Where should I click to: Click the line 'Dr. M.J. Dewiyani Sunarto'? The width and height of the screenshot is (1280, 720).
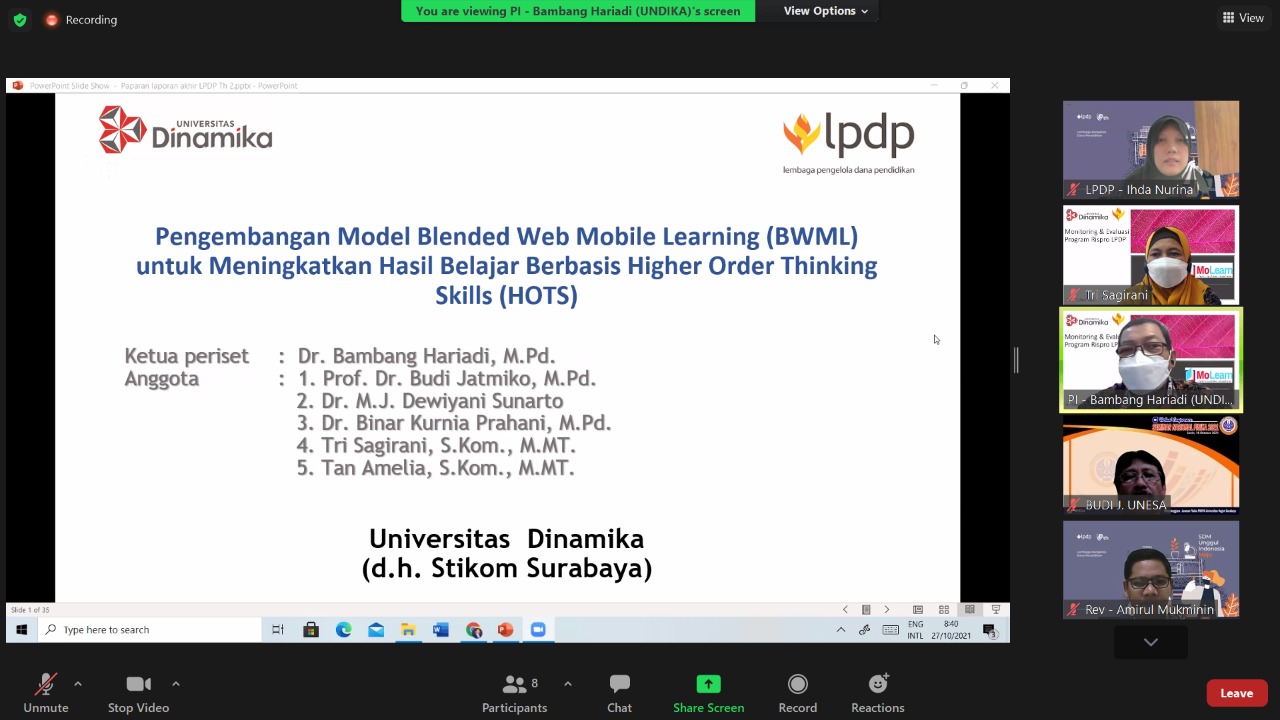pos(442,401)
